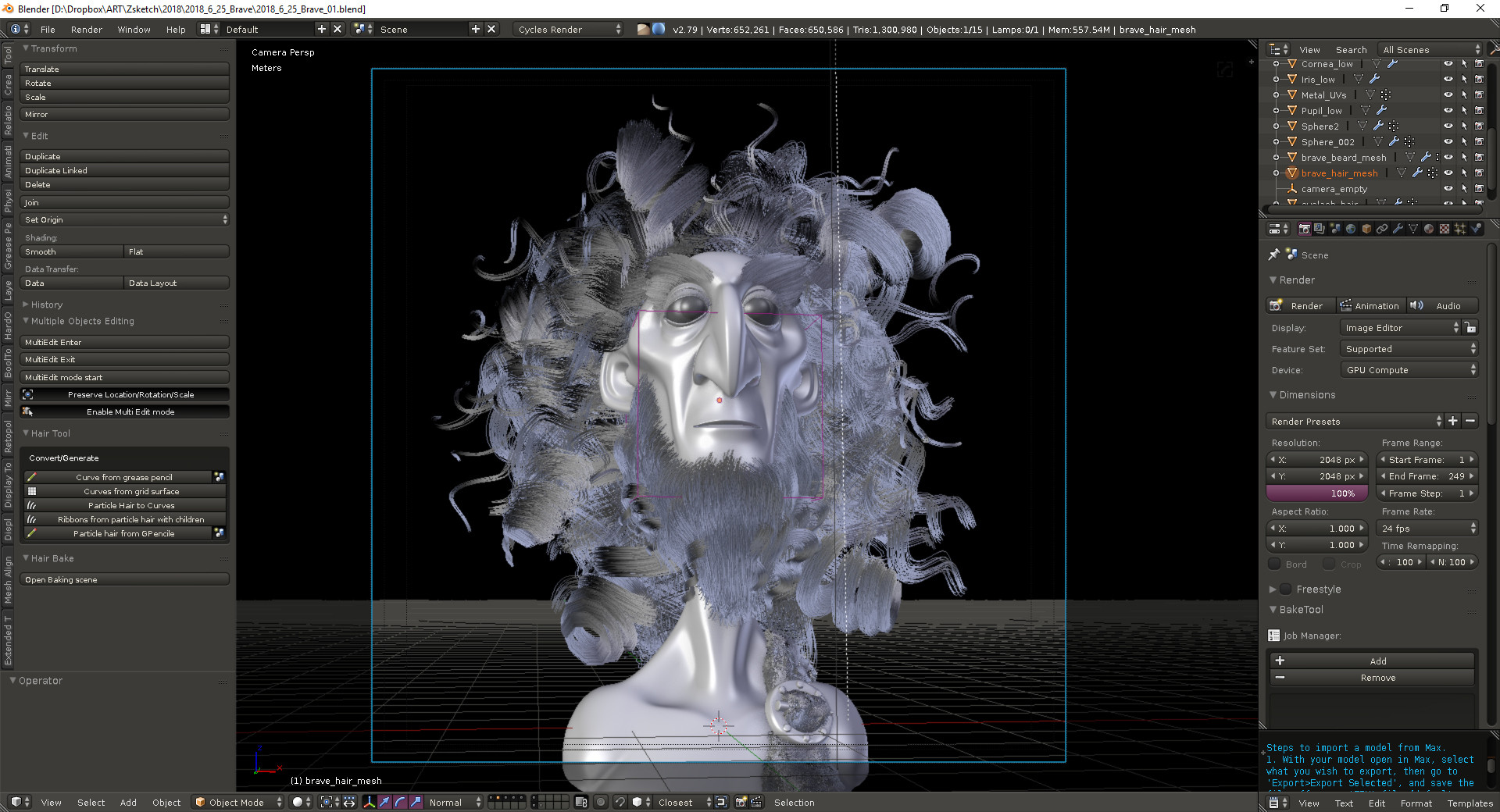1500x812 pixels.
Task: Click the Particle Hair to Curves button
Action: tap(130, 505)
